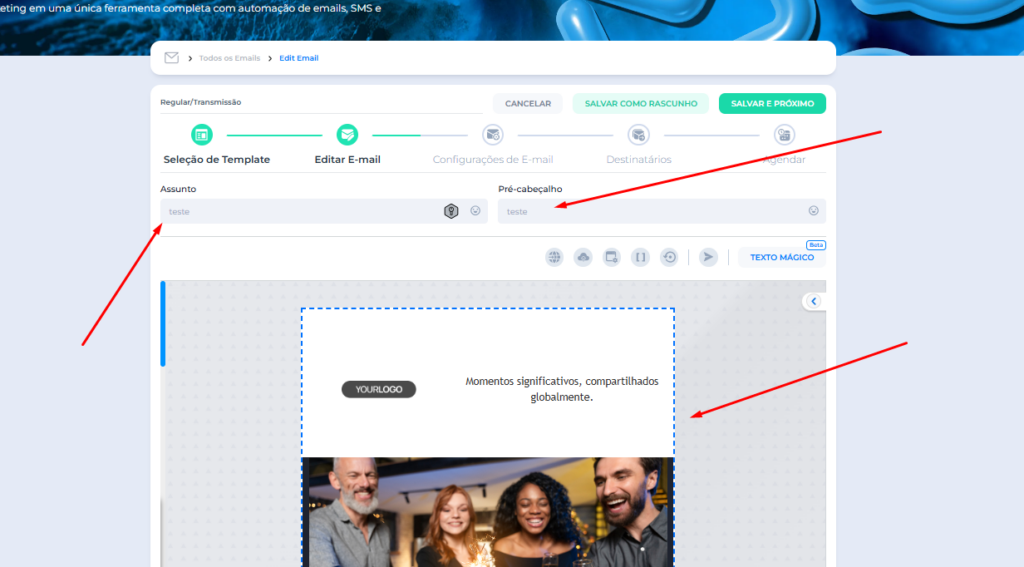
Task: Insert merge tags with the brackets icon
Action: pos(641,257)
